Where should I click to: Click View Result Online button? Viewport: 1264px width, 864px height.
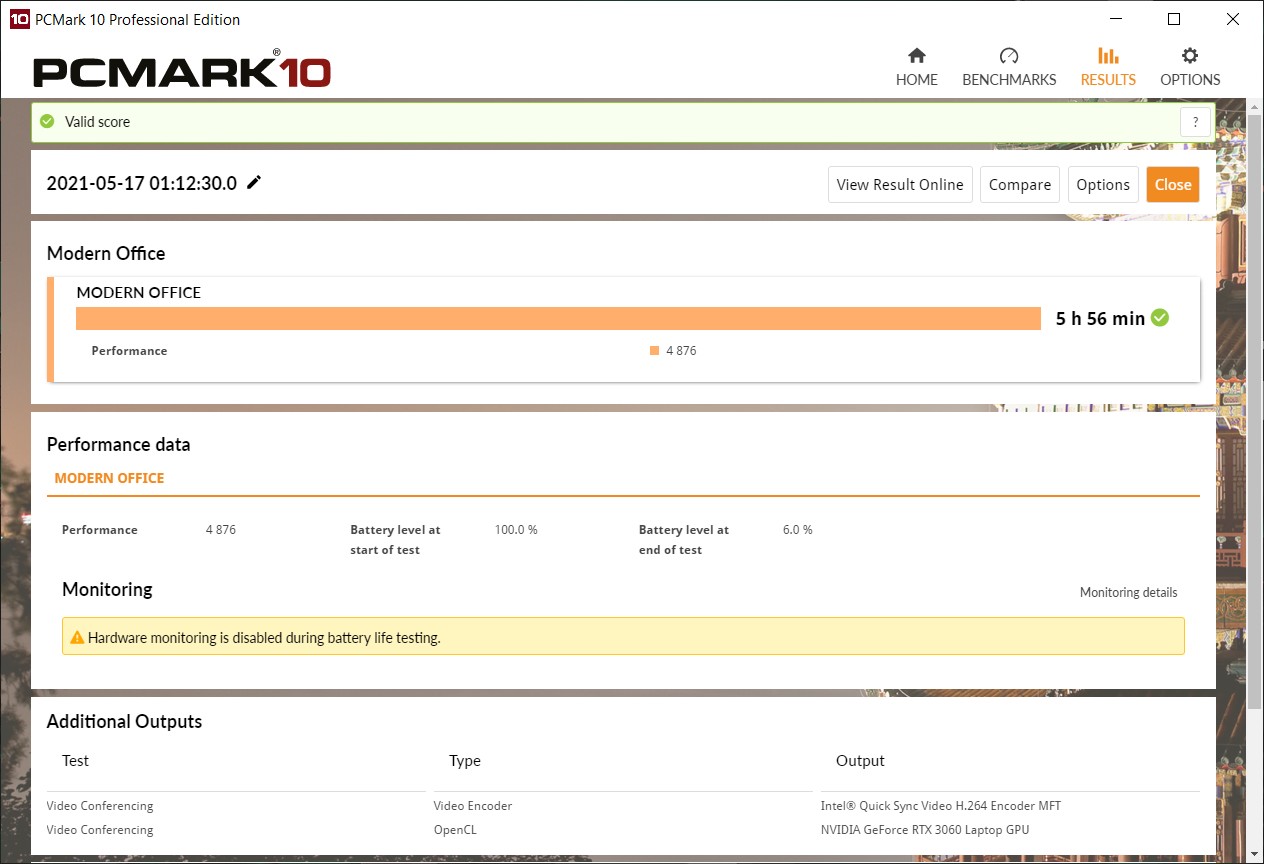(899, 185)
